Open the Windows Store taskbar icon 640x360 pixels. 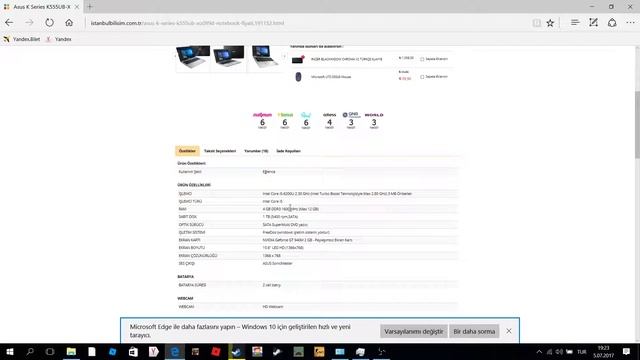click(x=133, y=352)
